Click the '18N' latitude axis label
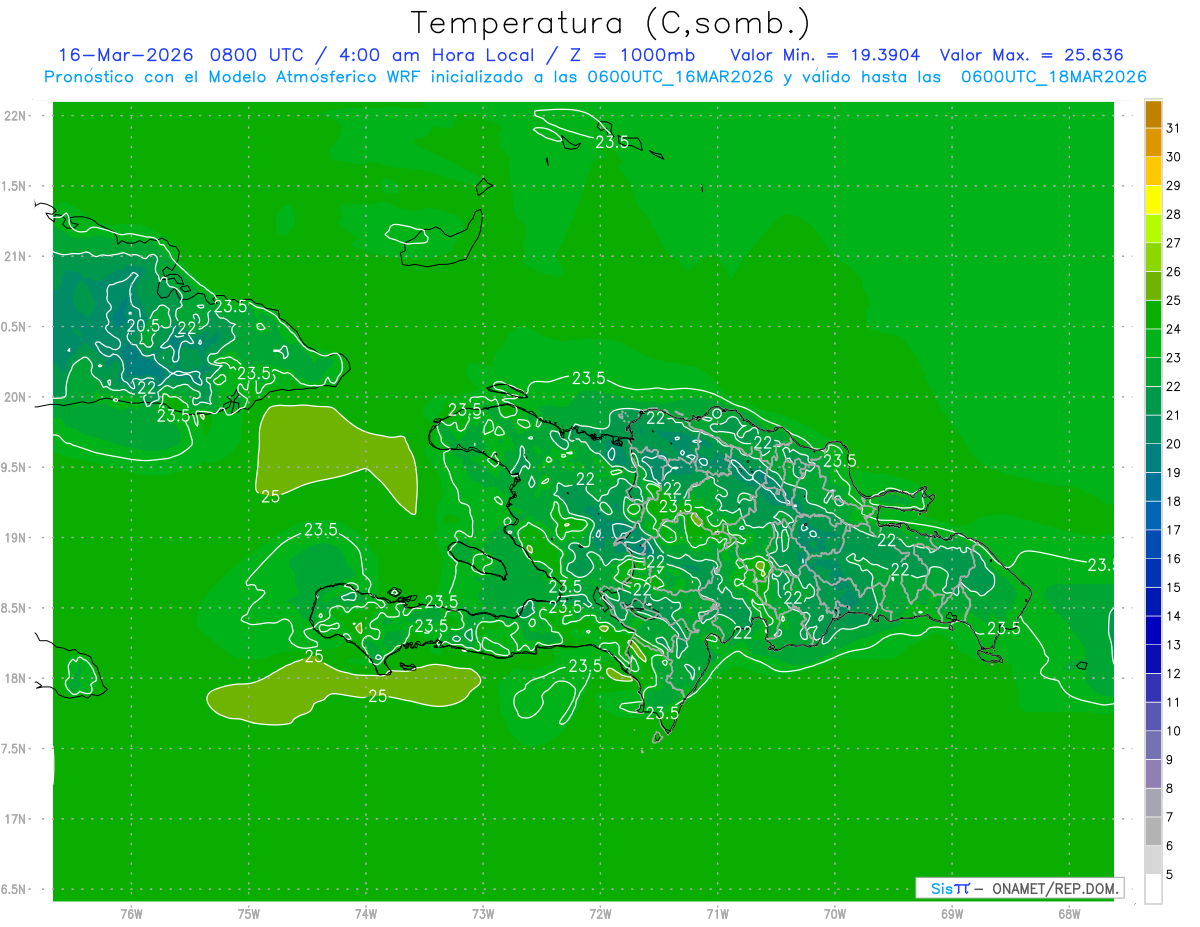 tap(16, 679)
